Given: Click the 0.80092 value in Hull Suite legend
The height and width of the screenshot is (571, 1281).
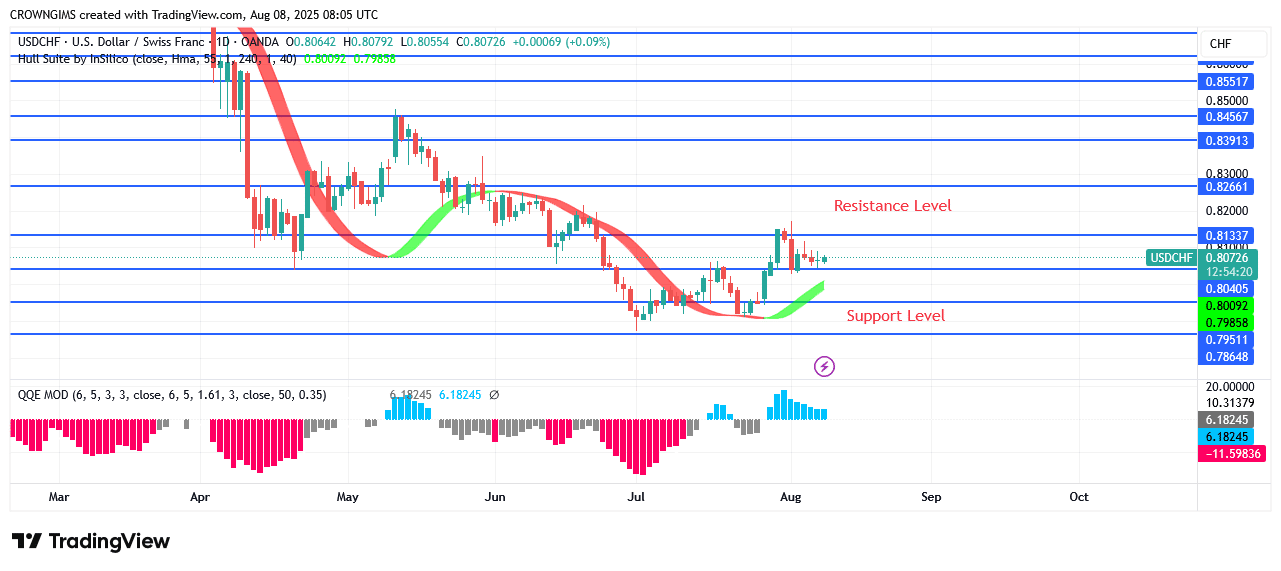Looking at the screenshot, I should (x=325, y=59).
